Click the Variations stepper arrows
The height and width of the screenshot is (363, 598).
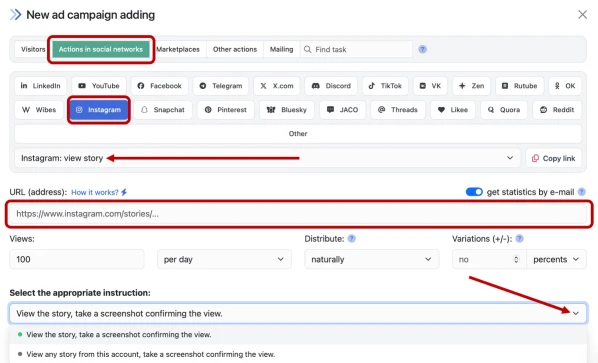(x=516, y=259)
